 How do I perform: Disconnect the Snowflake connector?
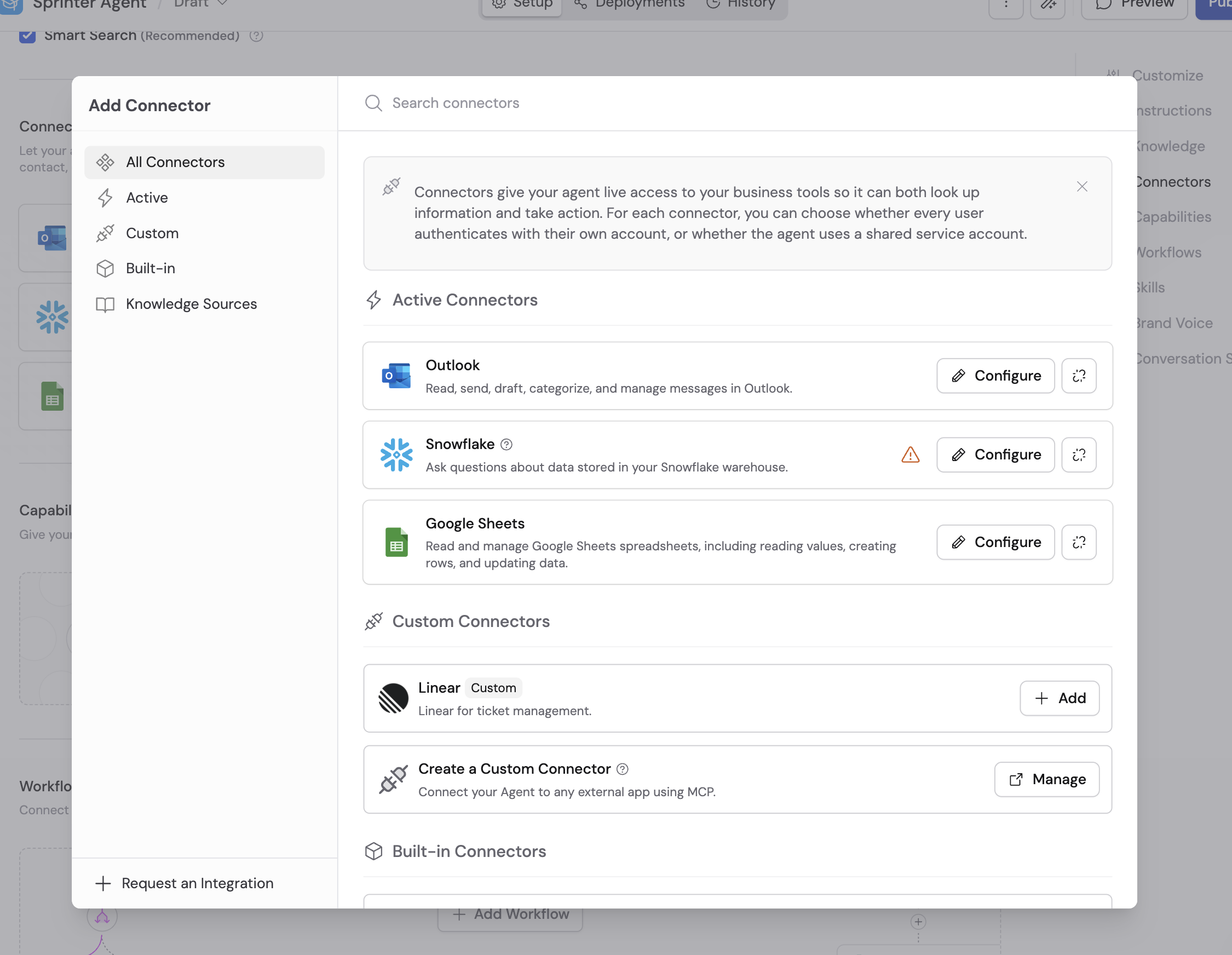[1079, 455]
